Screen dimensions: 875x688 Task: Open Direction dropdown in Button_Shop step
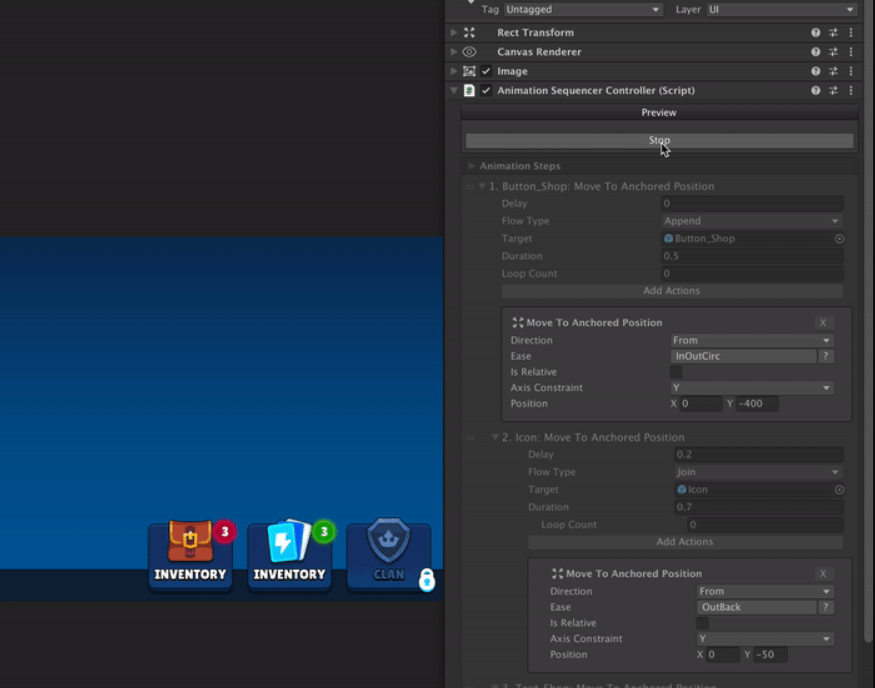(752, 340)
